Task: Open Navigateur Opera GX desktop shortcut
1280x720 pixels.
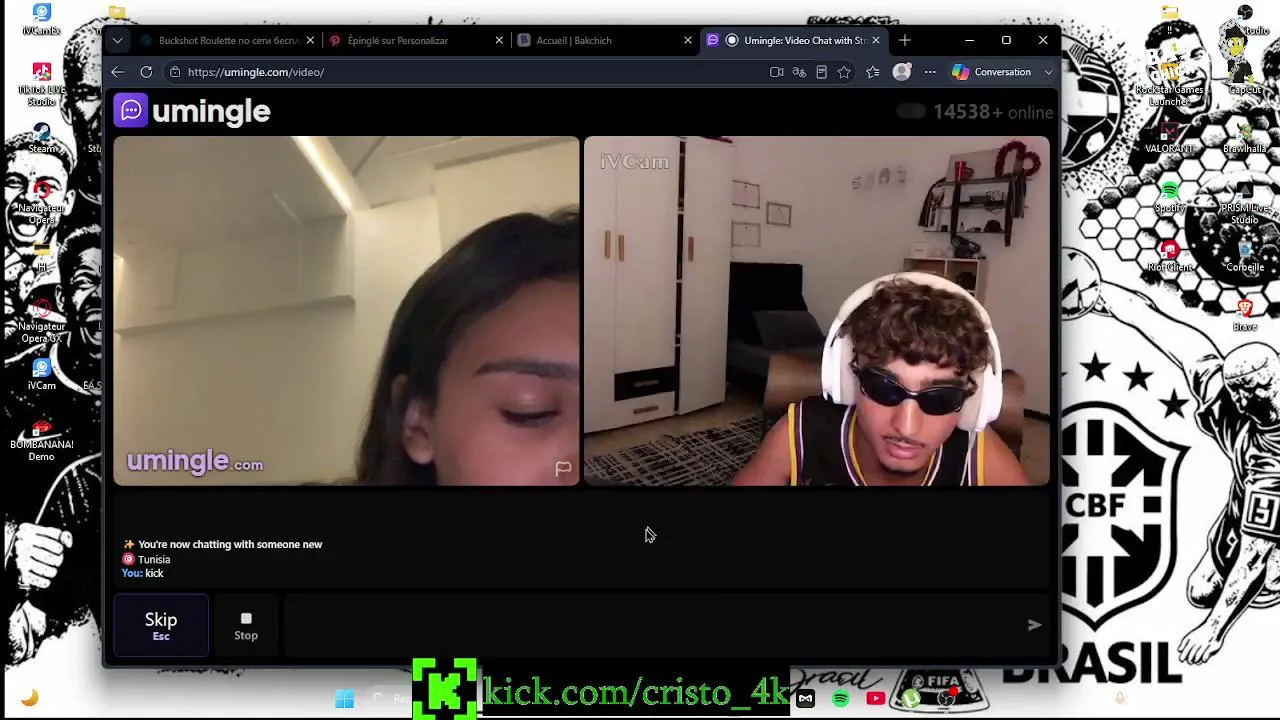Action: [41, 320]
